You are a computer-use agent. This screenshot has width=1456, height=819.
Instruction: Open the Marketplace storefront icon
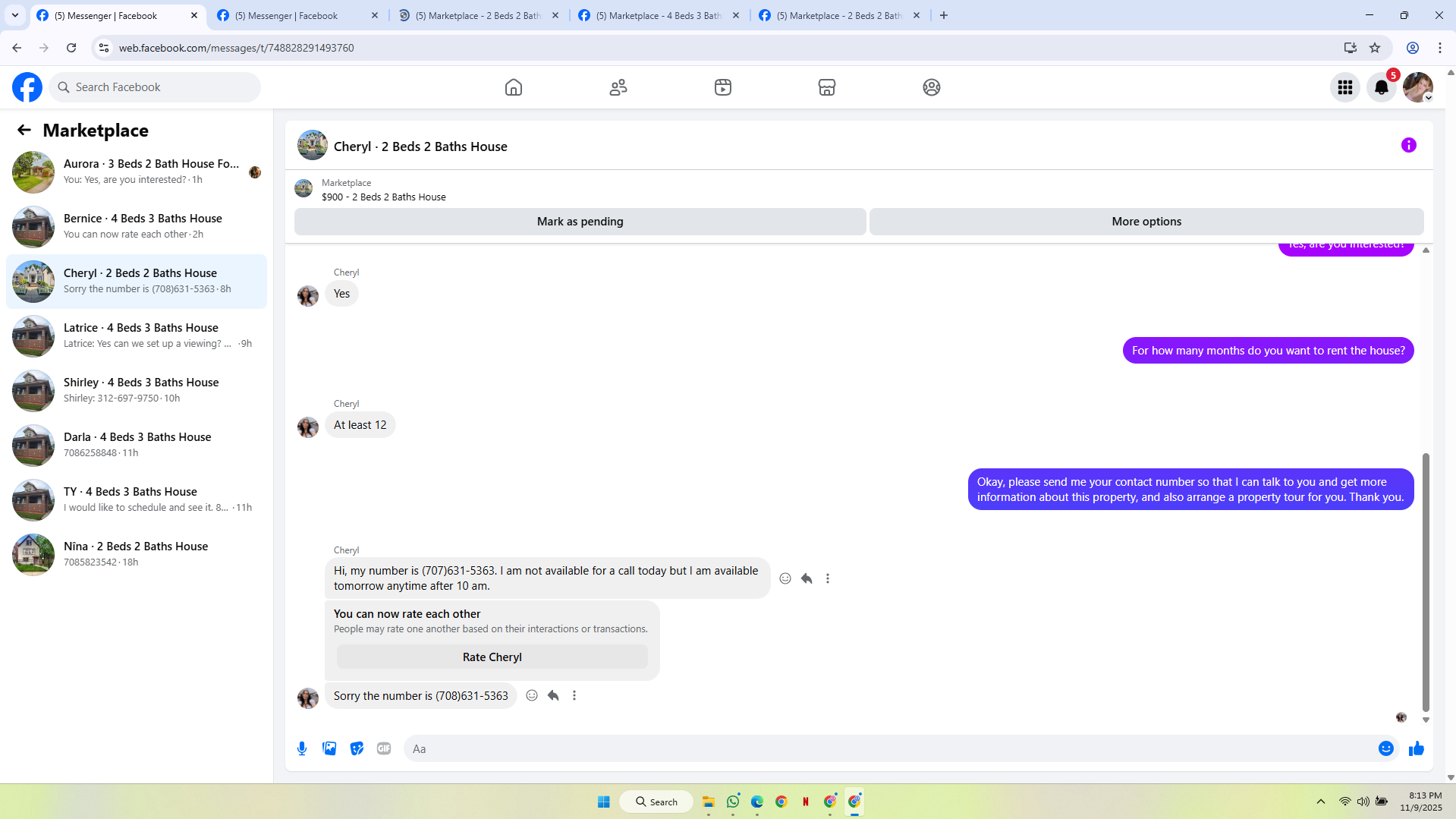pos(827,87)
